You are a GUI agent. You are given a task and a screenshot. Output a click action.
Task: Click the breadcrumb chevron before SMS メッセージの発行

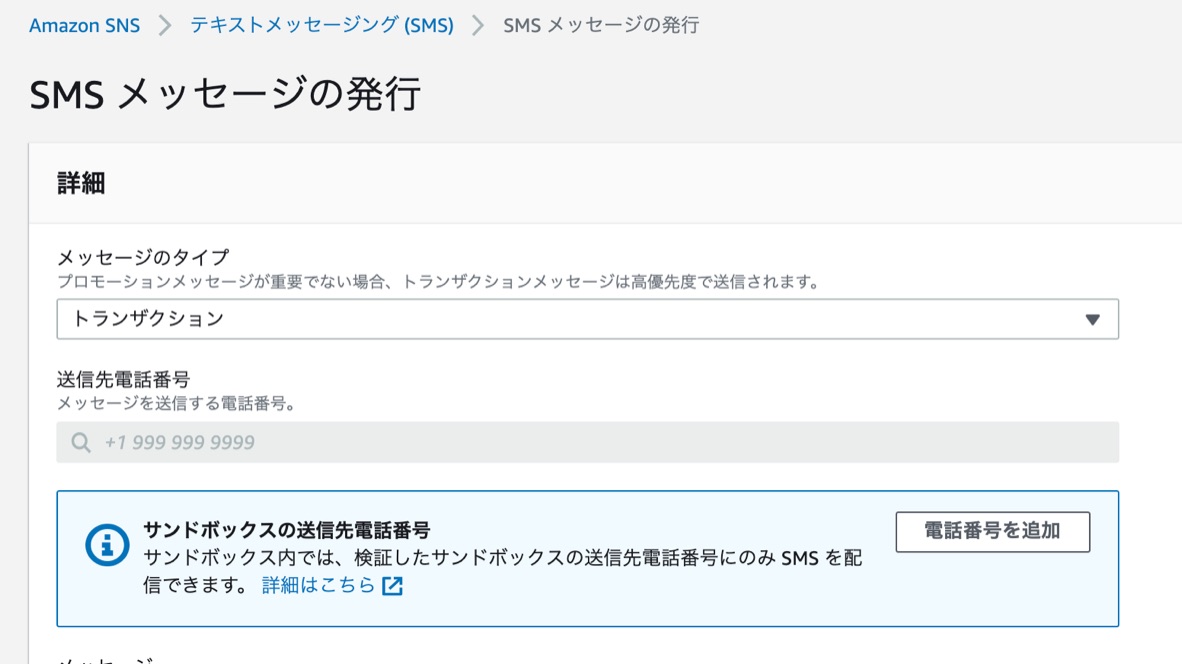click(x=476, y=24)
